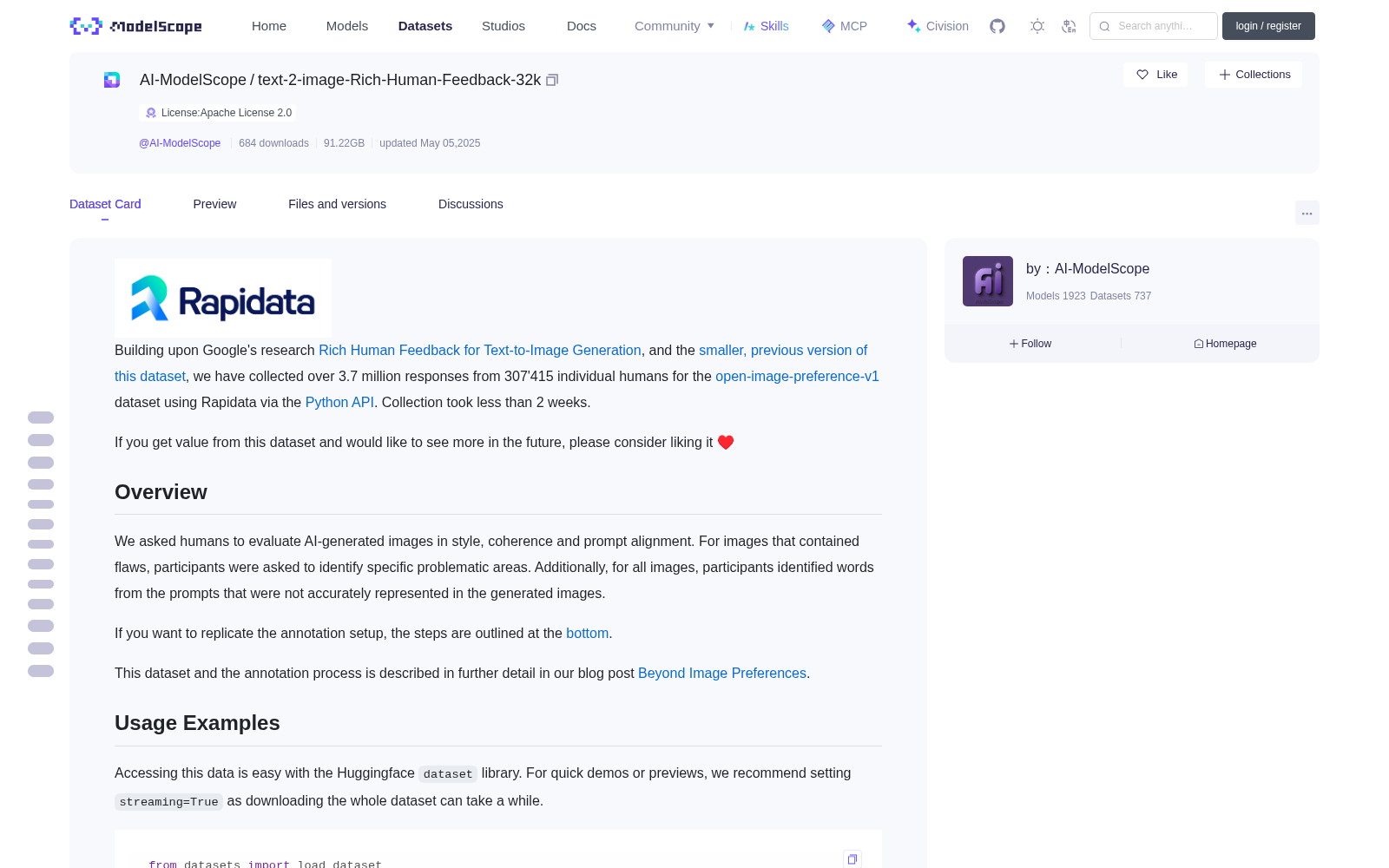
Task: Open the Skills link in the header
Action: coord(766,26)
